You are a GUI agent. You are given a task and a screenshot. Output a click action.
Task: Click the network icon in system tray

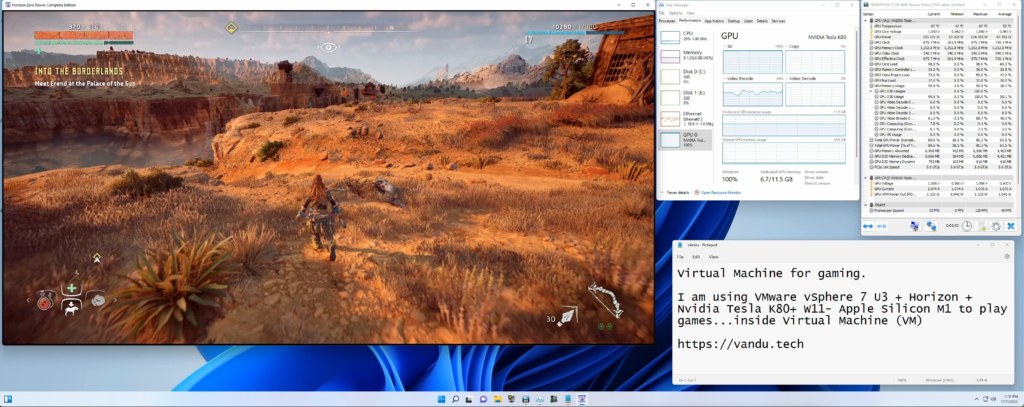[985, 399]
